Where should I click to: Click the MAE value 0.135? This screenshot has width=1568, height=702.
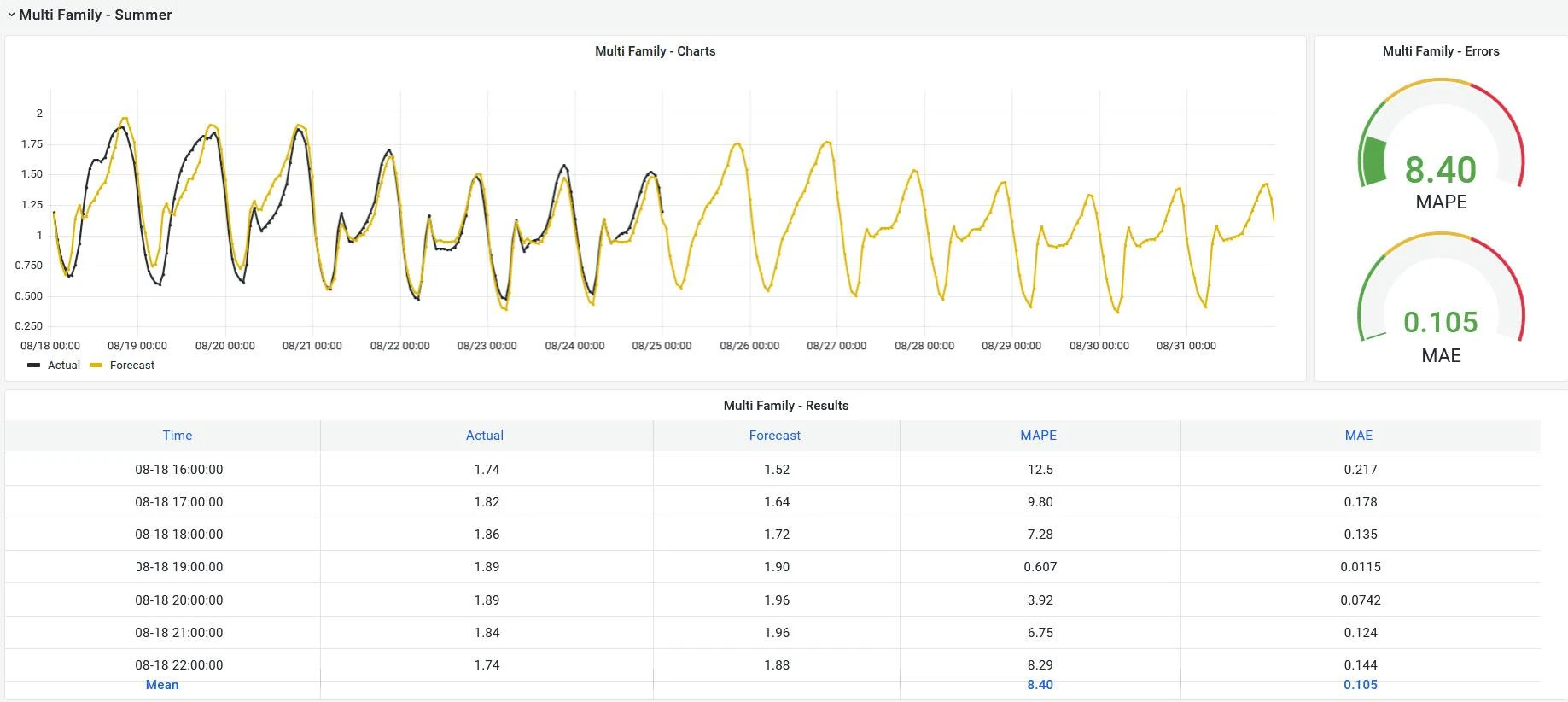(1361, 535)
